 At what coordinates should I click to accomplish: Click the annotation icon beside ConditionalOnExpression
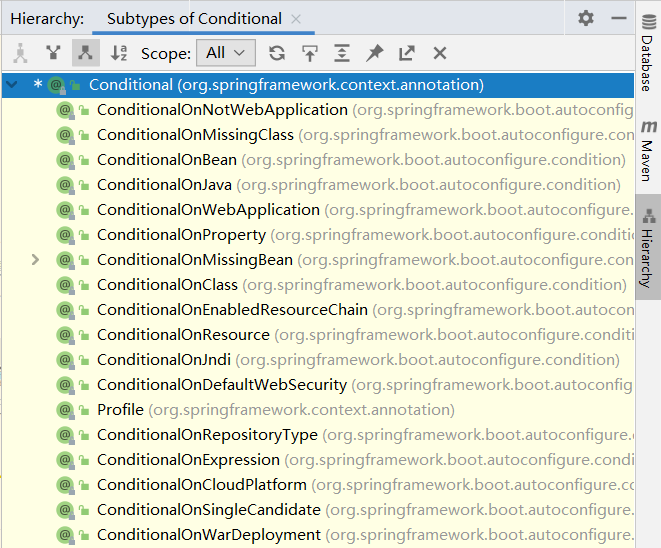(65, 460)
